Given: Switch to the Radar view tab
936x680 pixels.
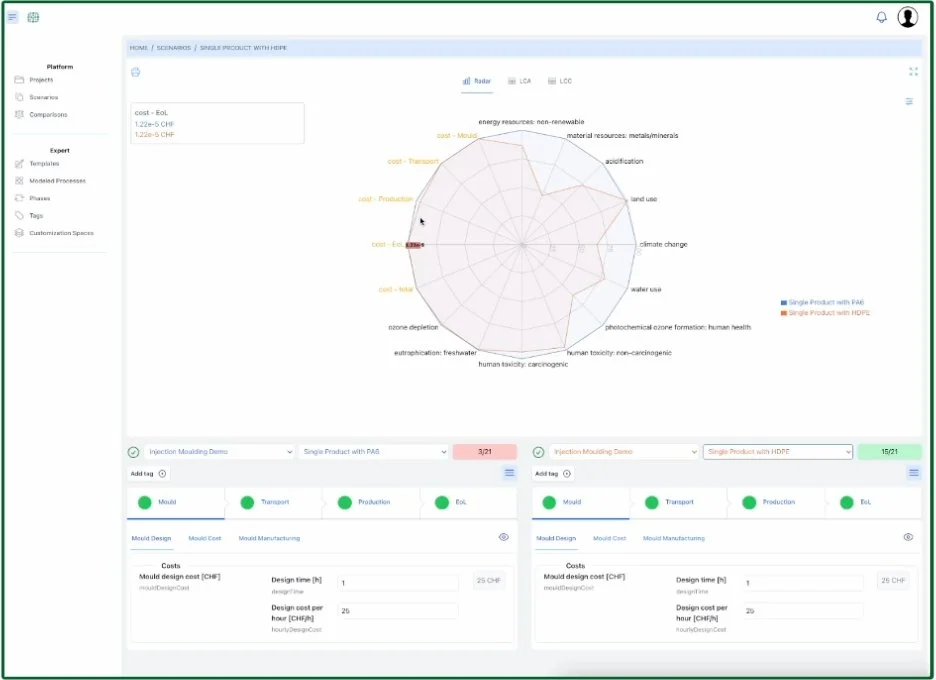Looking at the screenshot, I should pos(476,81).
